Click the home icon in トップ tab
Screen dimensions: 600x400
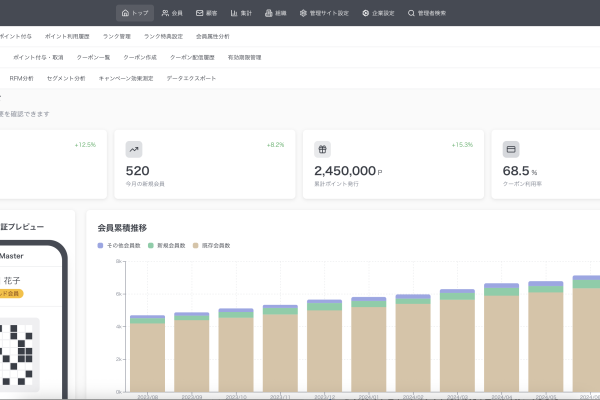(124, 13)
